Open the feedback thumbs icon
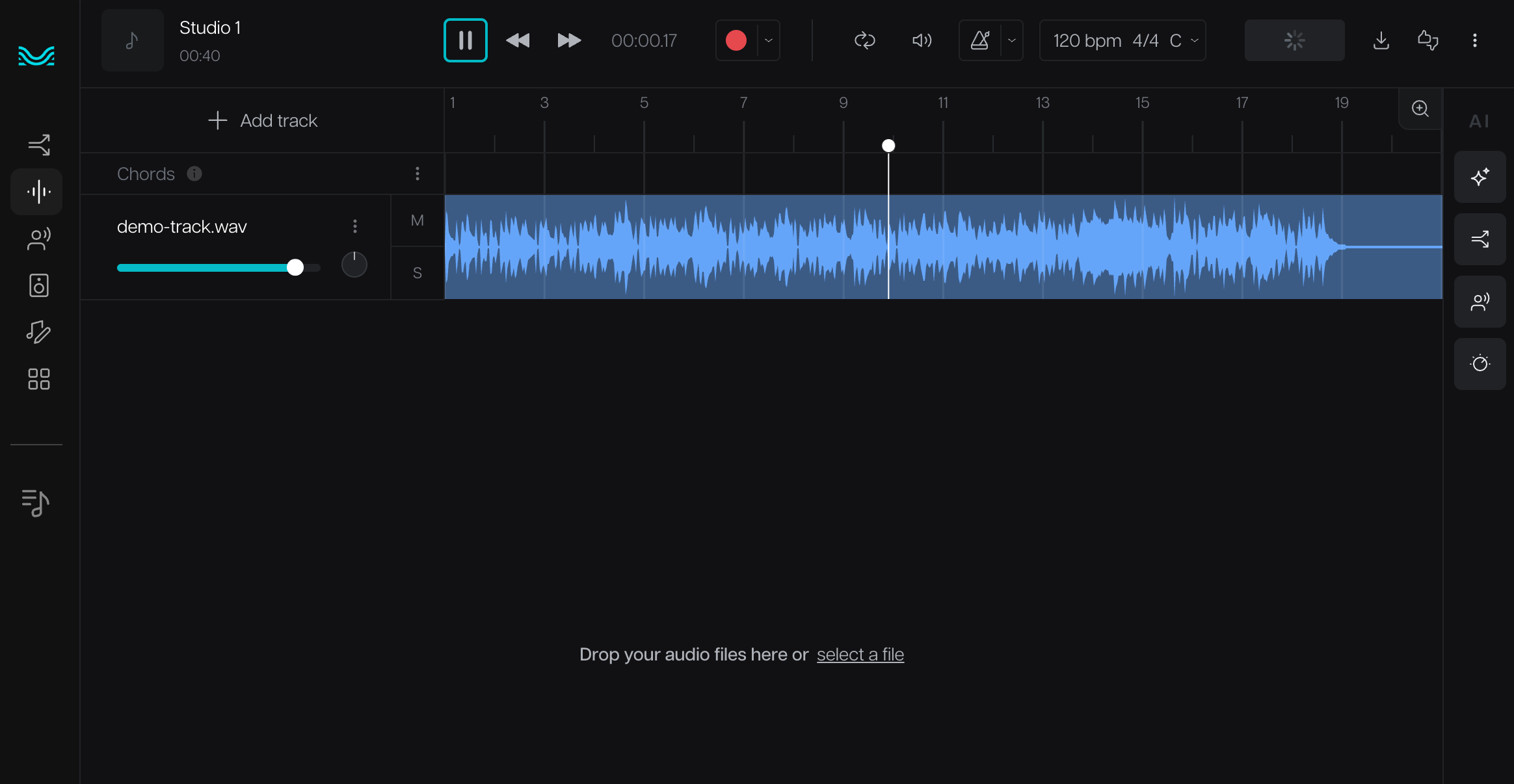 (1428, 40)
